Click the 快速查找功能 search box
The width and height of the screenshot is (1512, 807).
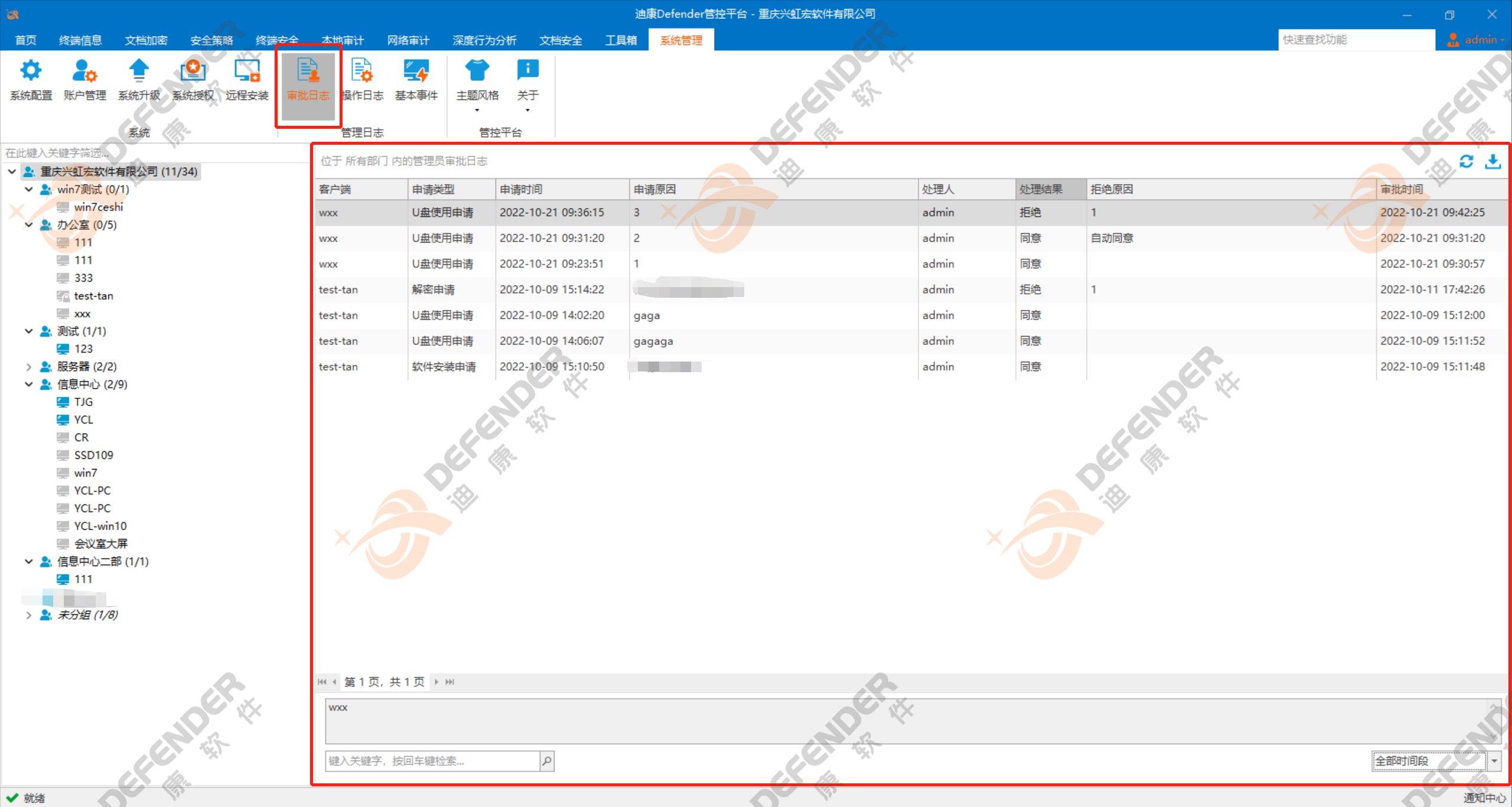pos(1356,40)
